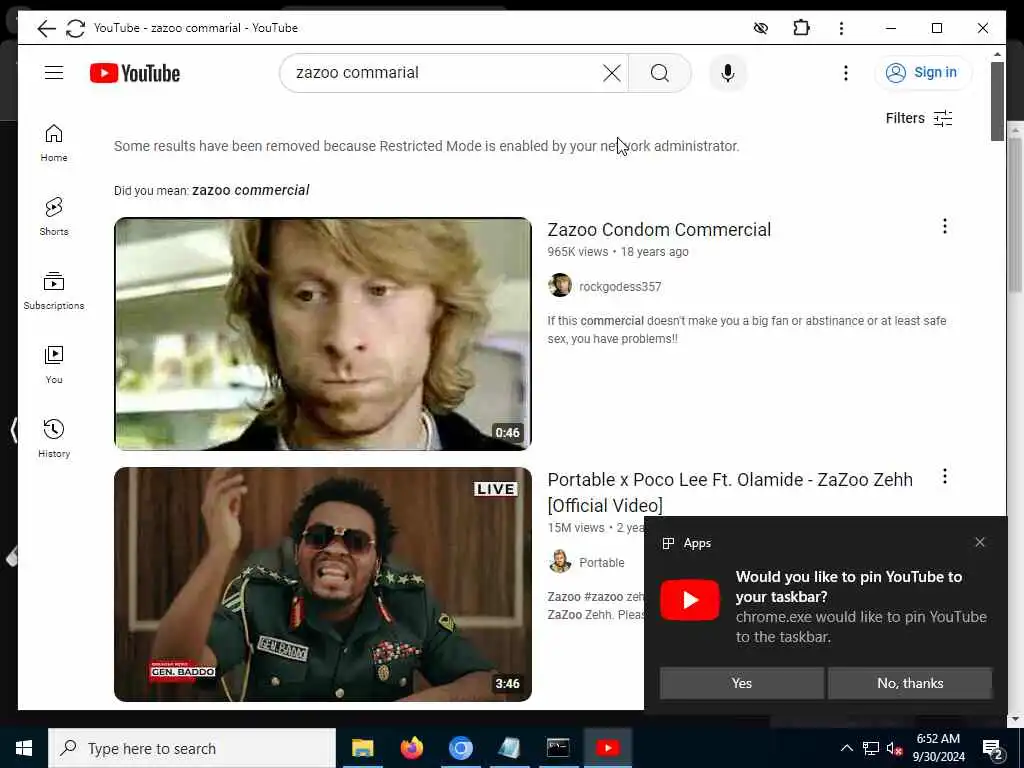Open the Action Center notifications icon
The height and width of the screenshot is (768, 1024).
click(992, 748)
